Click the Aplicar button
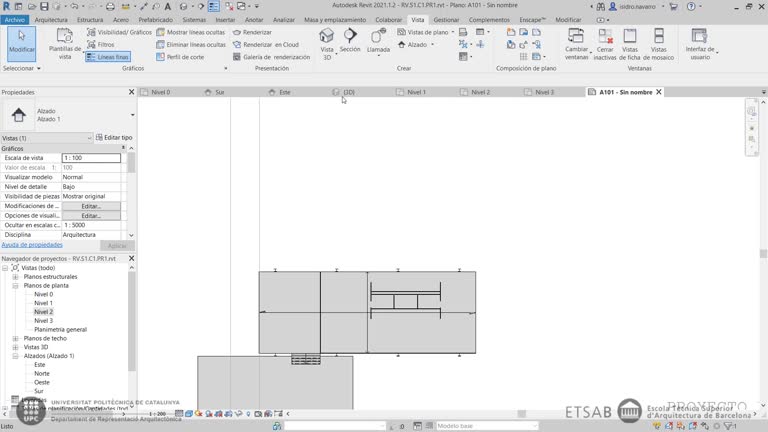Viewport: 768px width, 432px height. point(117,245)
